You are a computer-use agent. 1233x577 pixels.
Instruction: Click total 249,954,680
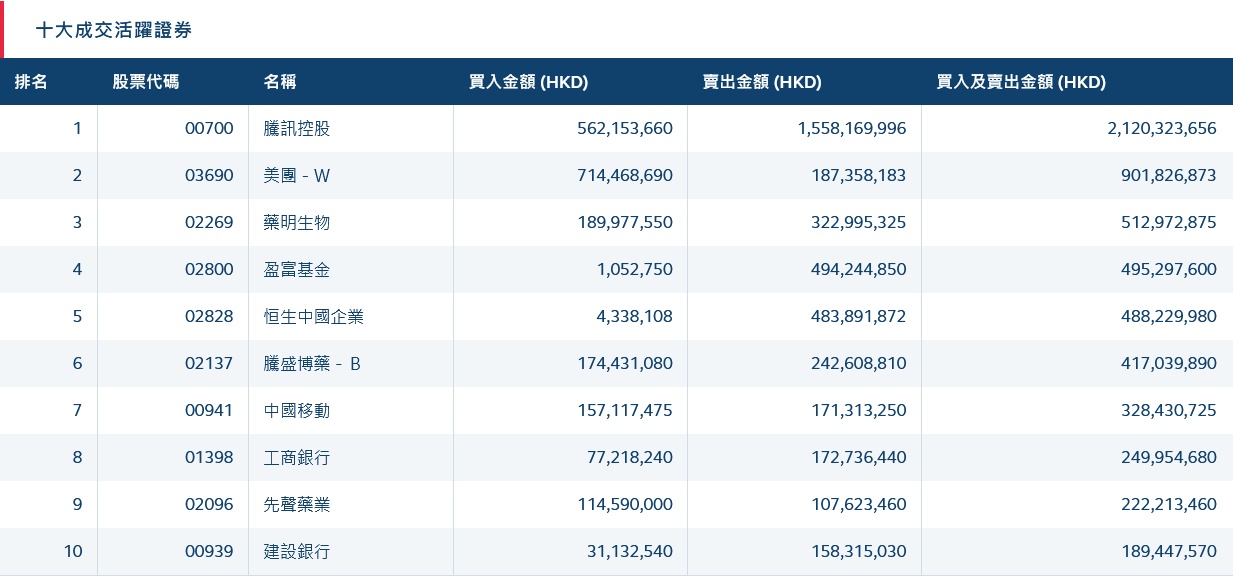pyautogui.click(x=1169, y=457)
